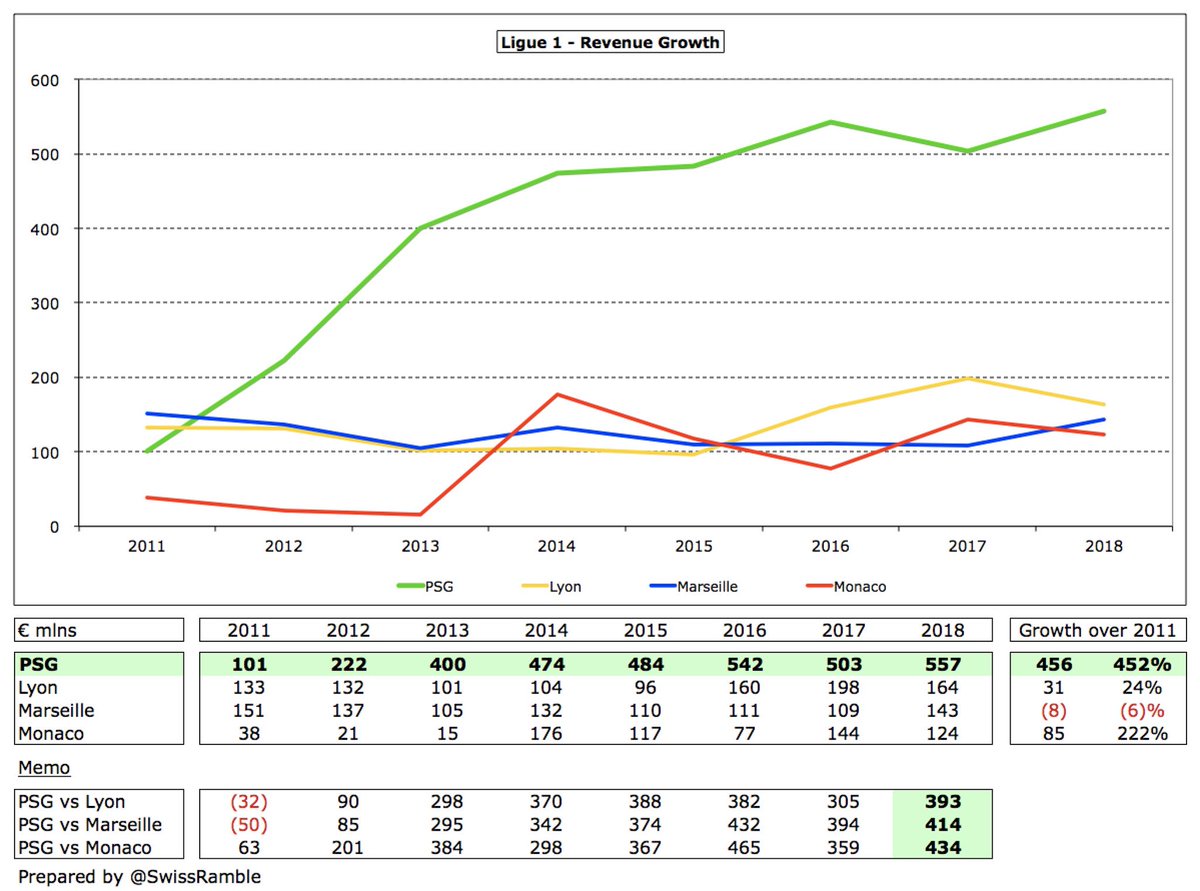The image size is (1200, 891).
Task: Click the chart title 'Ligue 1 - Revenue Growth'
Action: click(x=610, y=42)
